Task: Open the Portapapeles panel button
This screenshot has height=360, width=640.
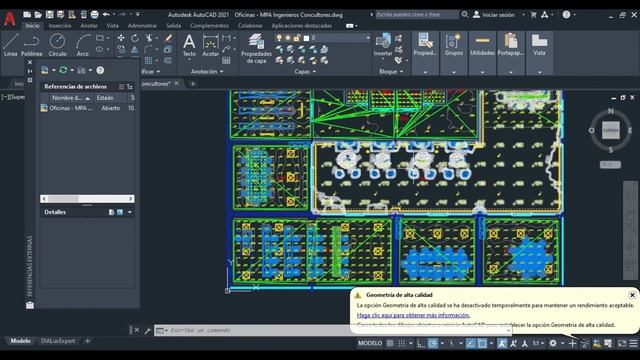Action: (x=511, y=45)
